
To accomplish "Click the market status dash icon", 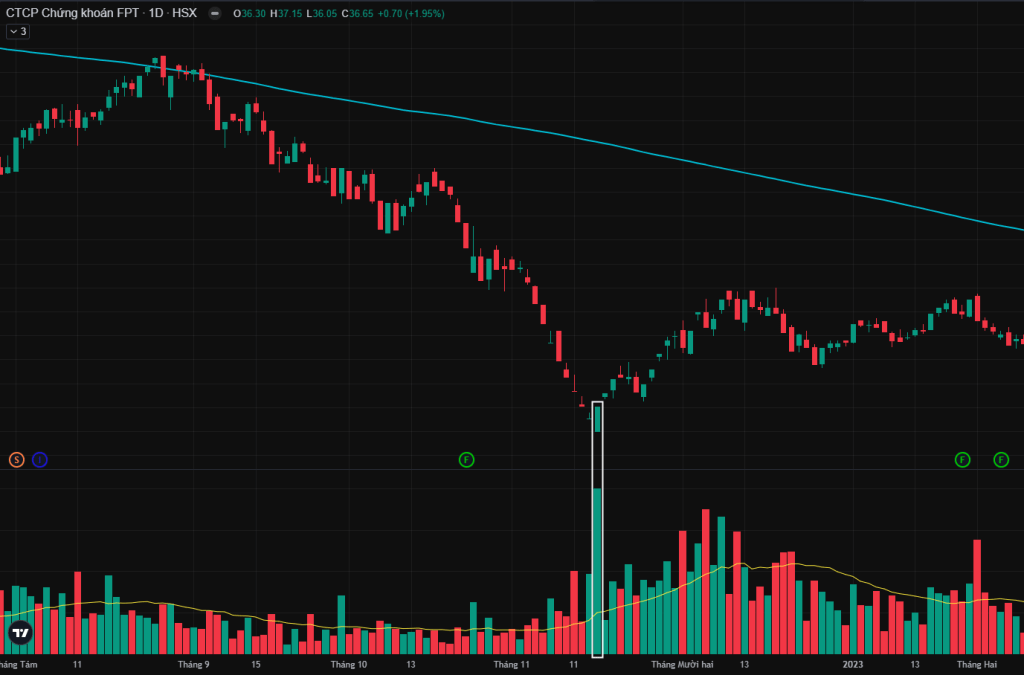I will tap(215, 14).
